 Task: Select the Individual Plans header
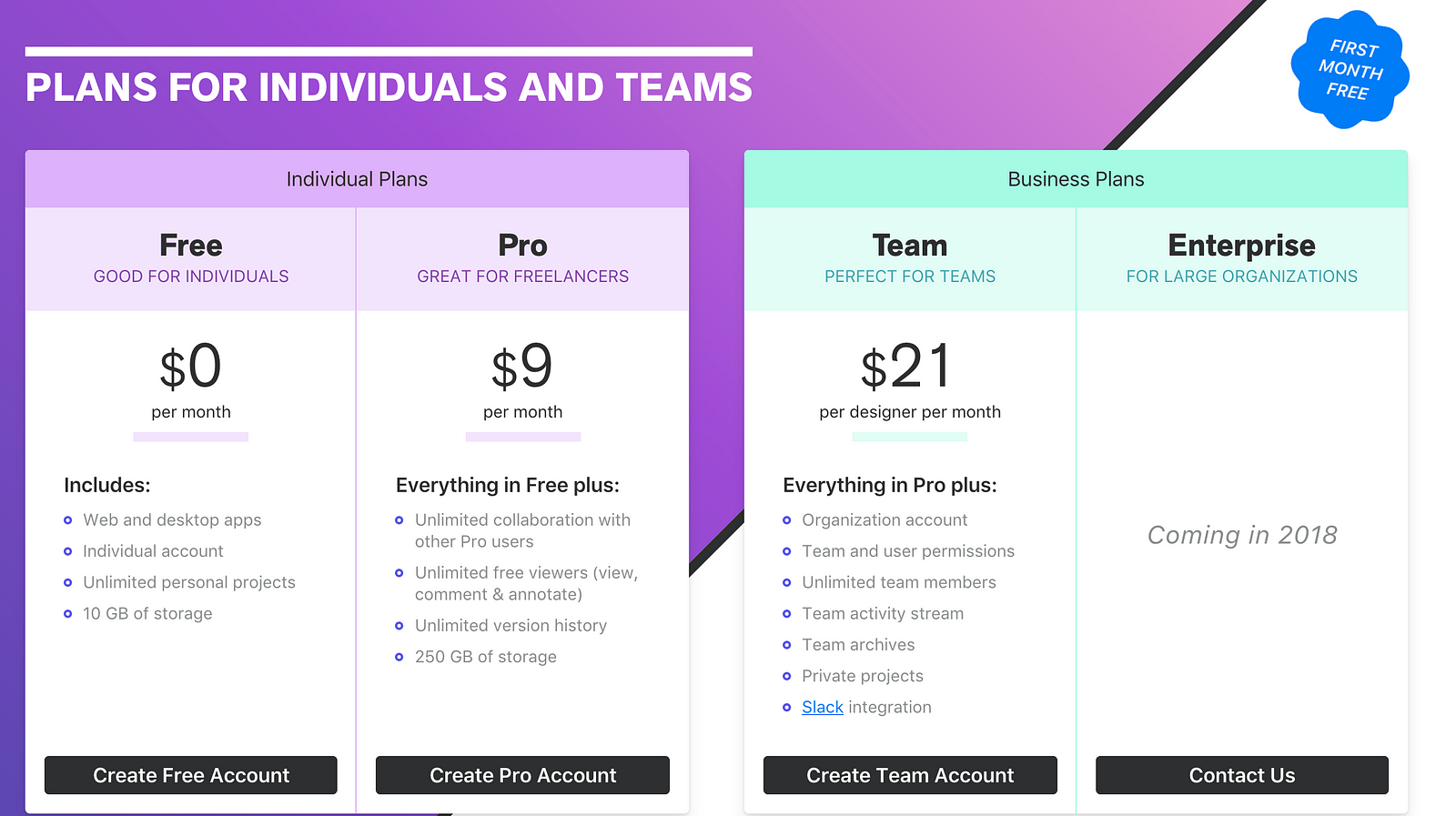(x=357, y=179)
